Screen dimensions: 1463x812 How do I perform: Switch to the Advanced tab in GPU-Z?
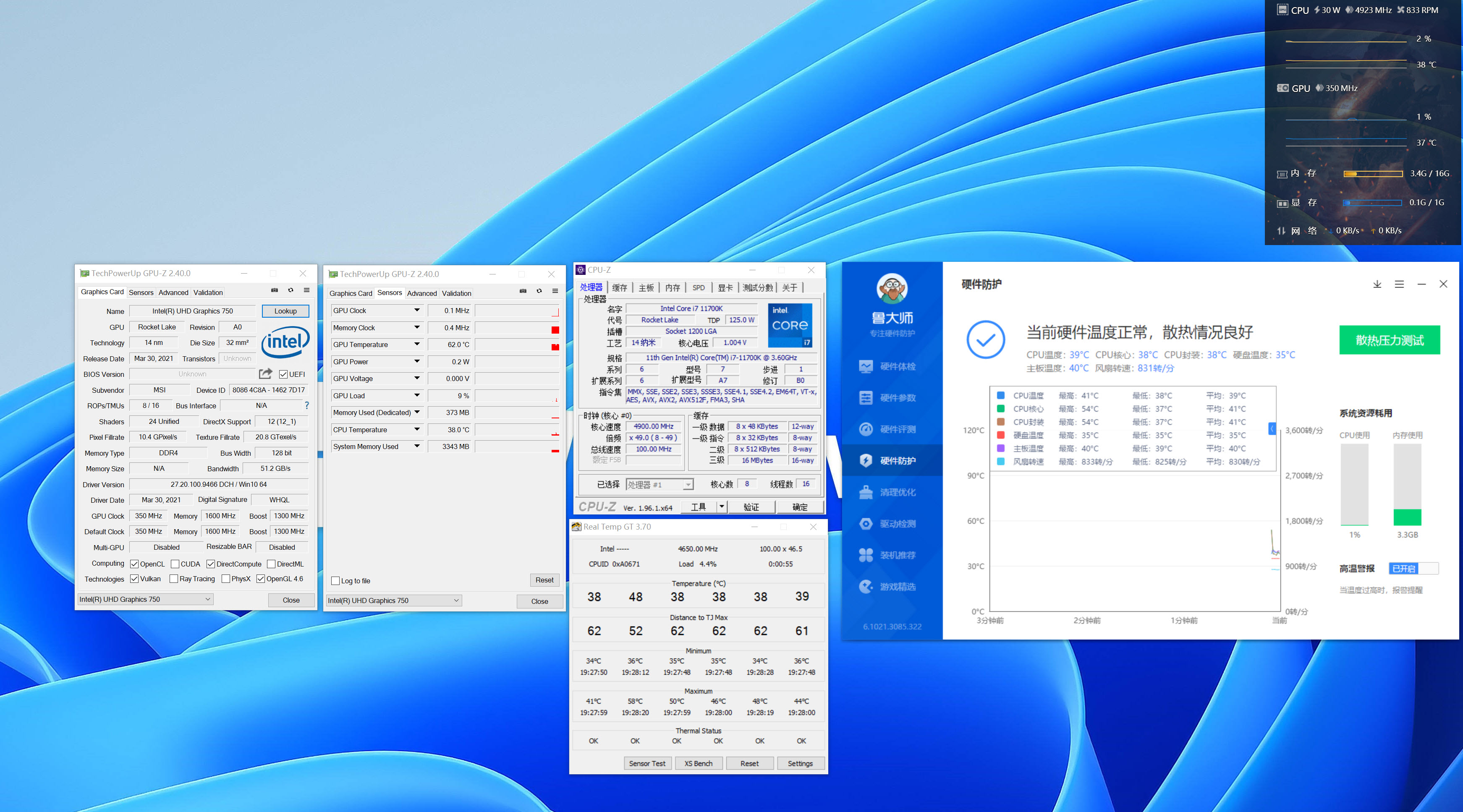173,292
